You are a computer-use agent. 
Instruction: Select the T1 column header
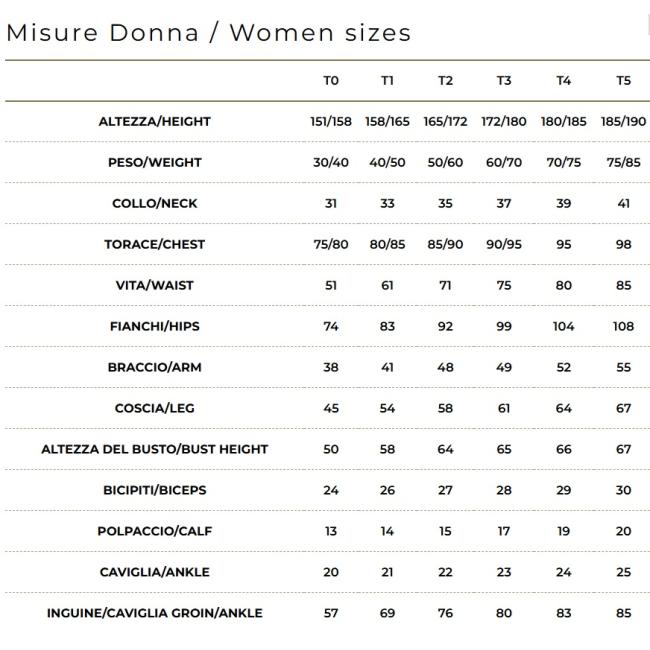388,80
